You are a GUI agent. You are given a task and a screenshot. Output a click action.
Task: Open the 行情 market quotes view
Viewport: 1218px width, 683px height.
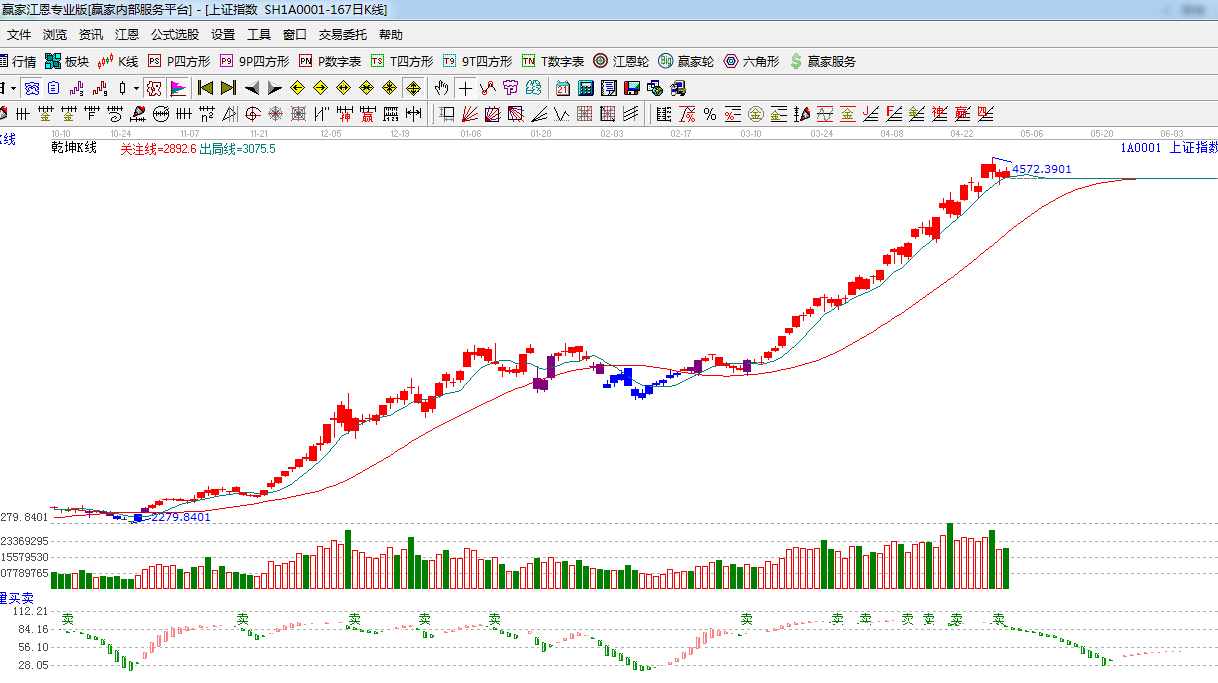18,61
